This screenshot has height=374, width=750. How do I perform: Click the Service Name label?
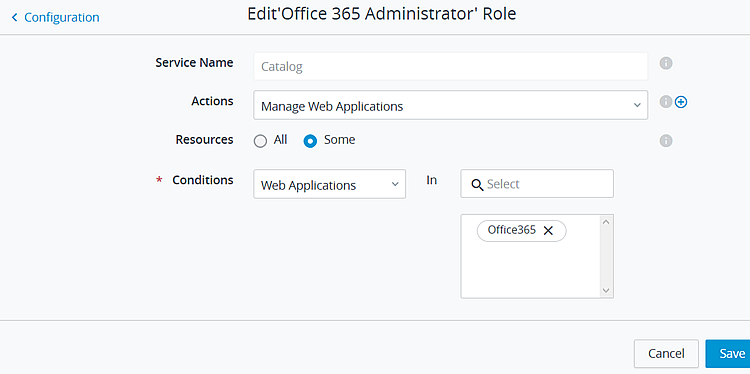click(x=194, y=63)
